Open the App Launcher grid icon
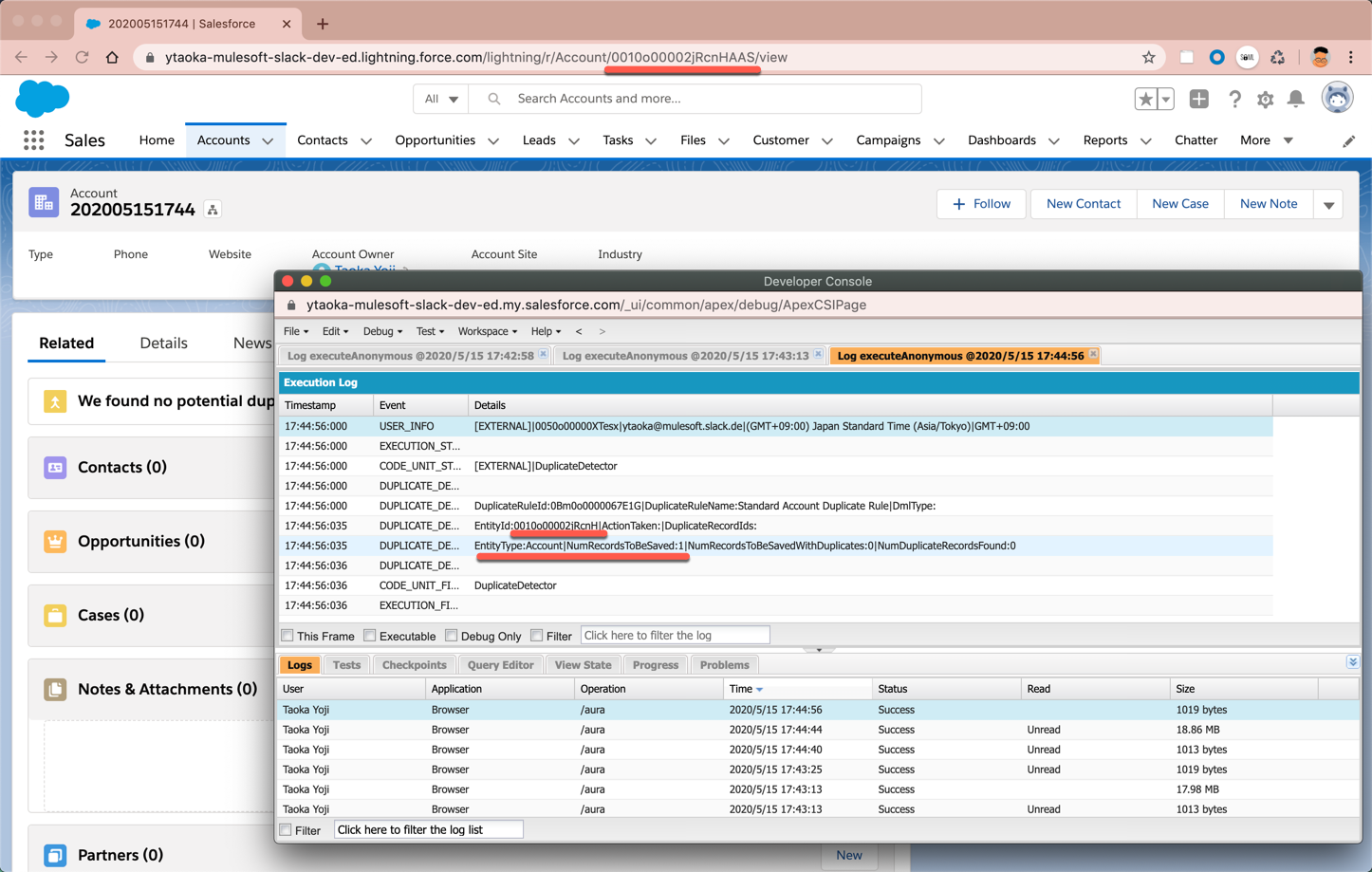The image size is (1372, 872). pyautogui.click(x=34, y=140)
